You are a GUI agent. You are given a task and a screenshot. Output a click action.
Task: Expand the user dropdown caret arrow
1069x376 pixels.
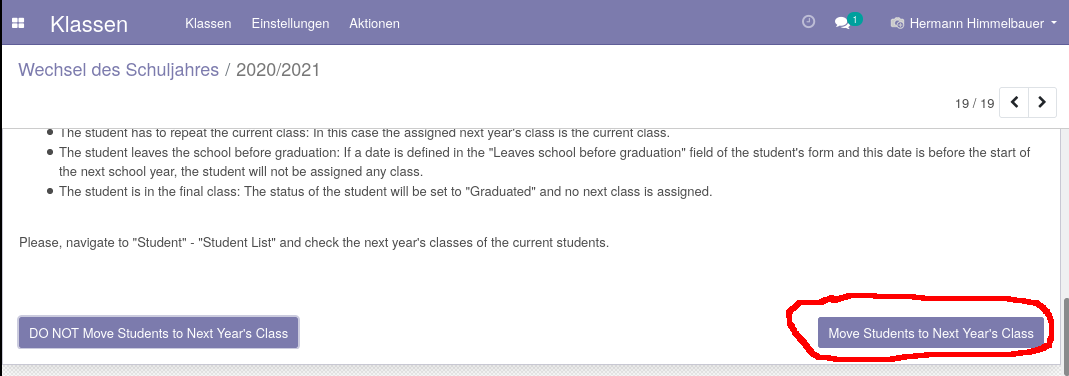(x=1054, y=23)
